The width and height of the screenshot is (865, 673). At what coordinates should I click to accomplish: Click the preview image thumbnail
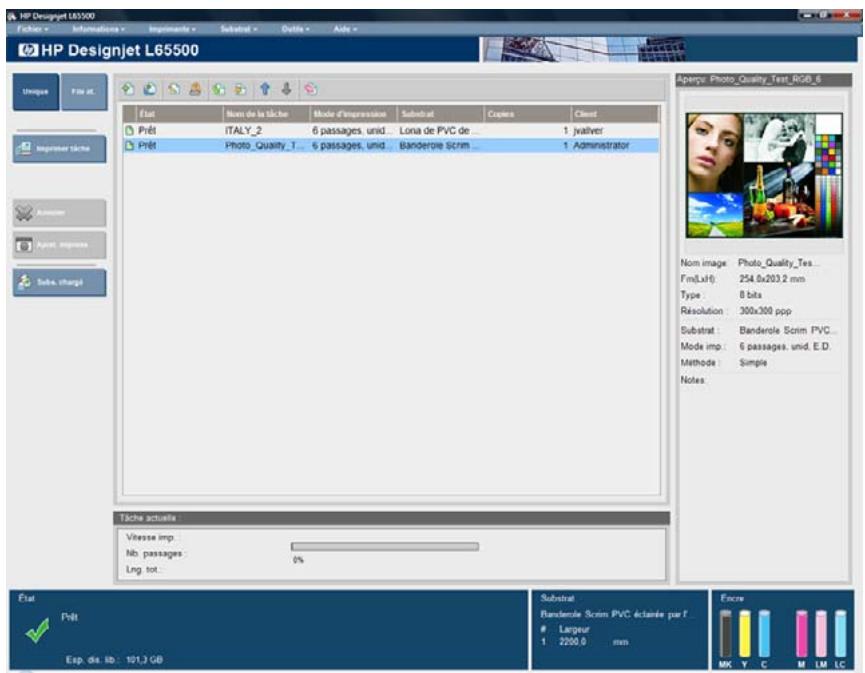(764, 175)
